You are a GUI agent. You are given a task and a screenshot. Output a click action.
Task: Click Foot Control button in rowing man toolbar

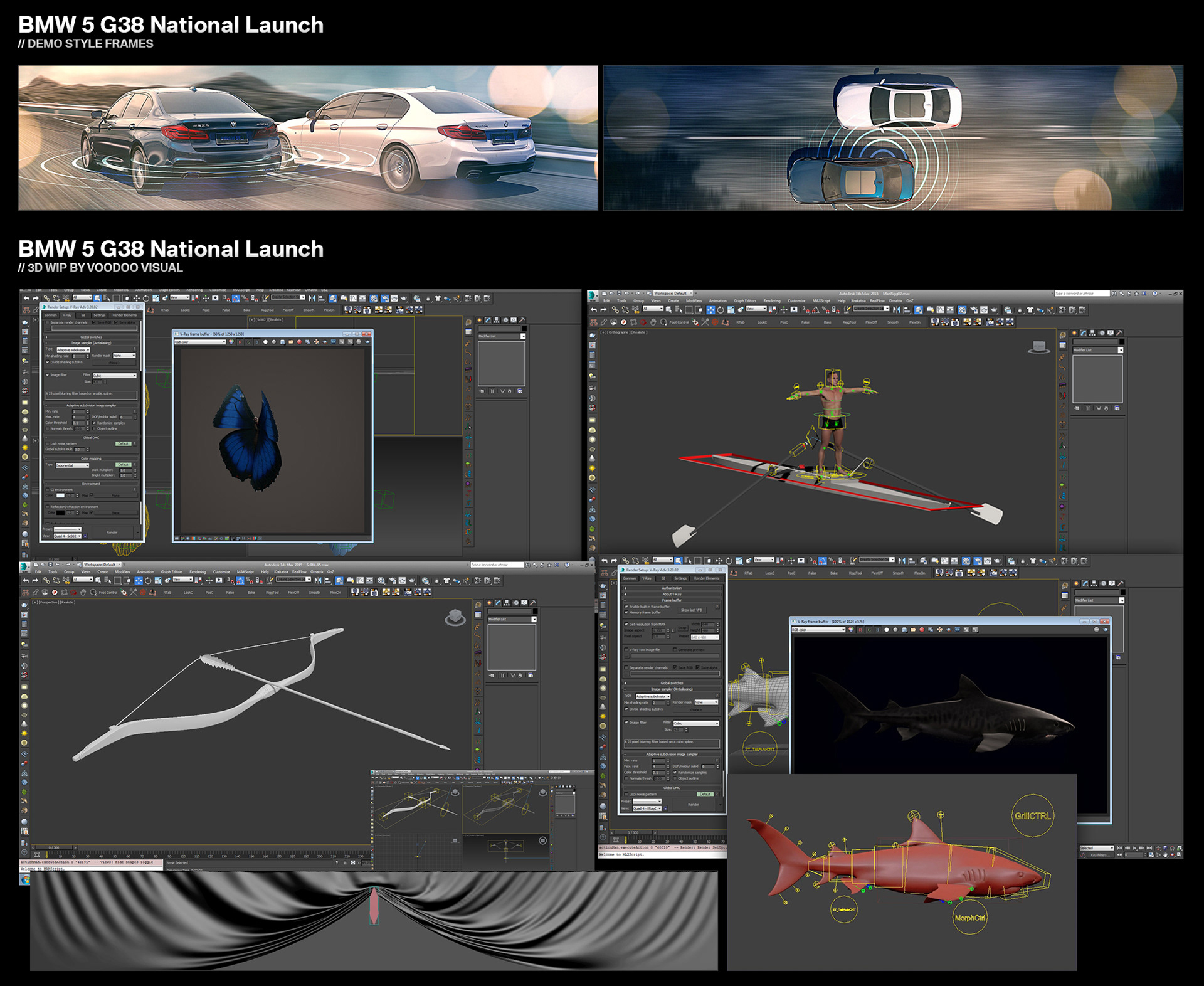tap(679, 322)
